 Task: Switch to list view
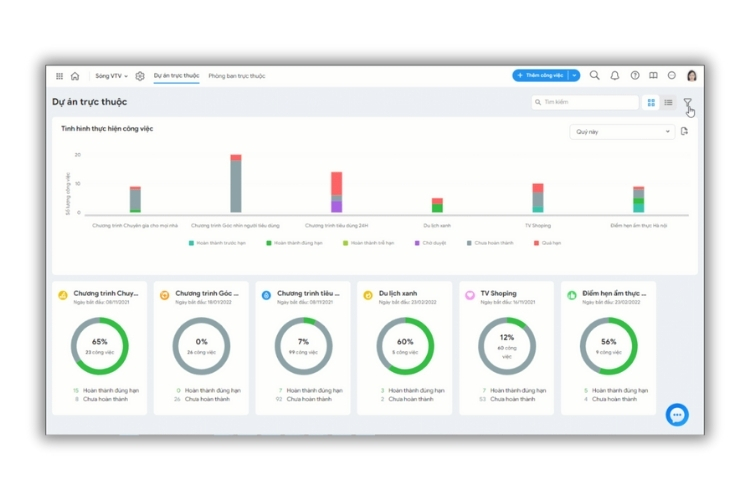tap(668, 102)
